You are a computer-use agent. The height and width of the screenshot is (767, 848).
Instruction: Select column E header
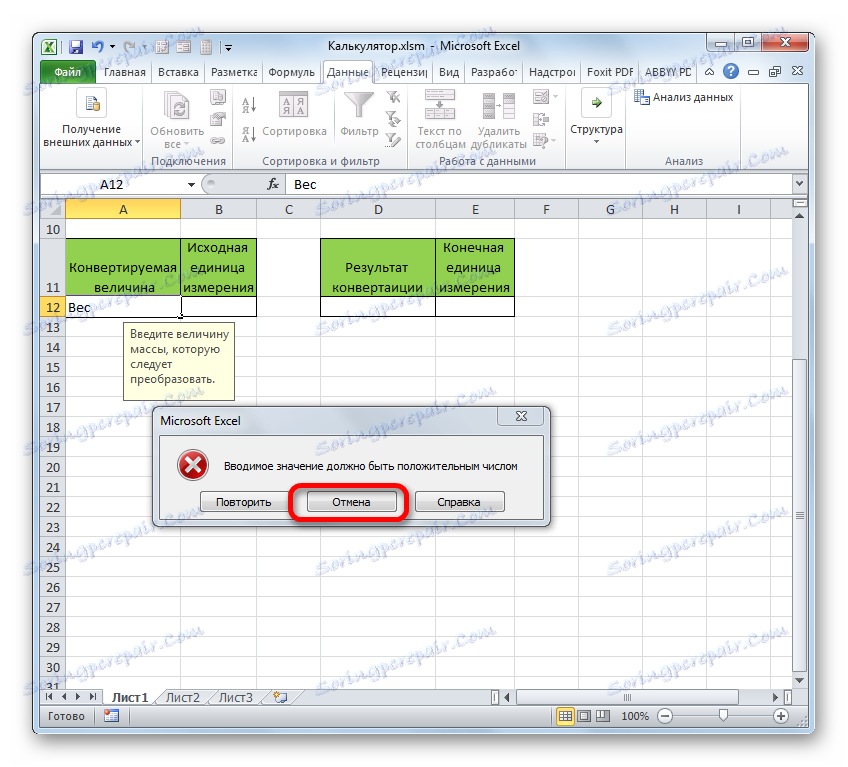(x=475, y=210)
